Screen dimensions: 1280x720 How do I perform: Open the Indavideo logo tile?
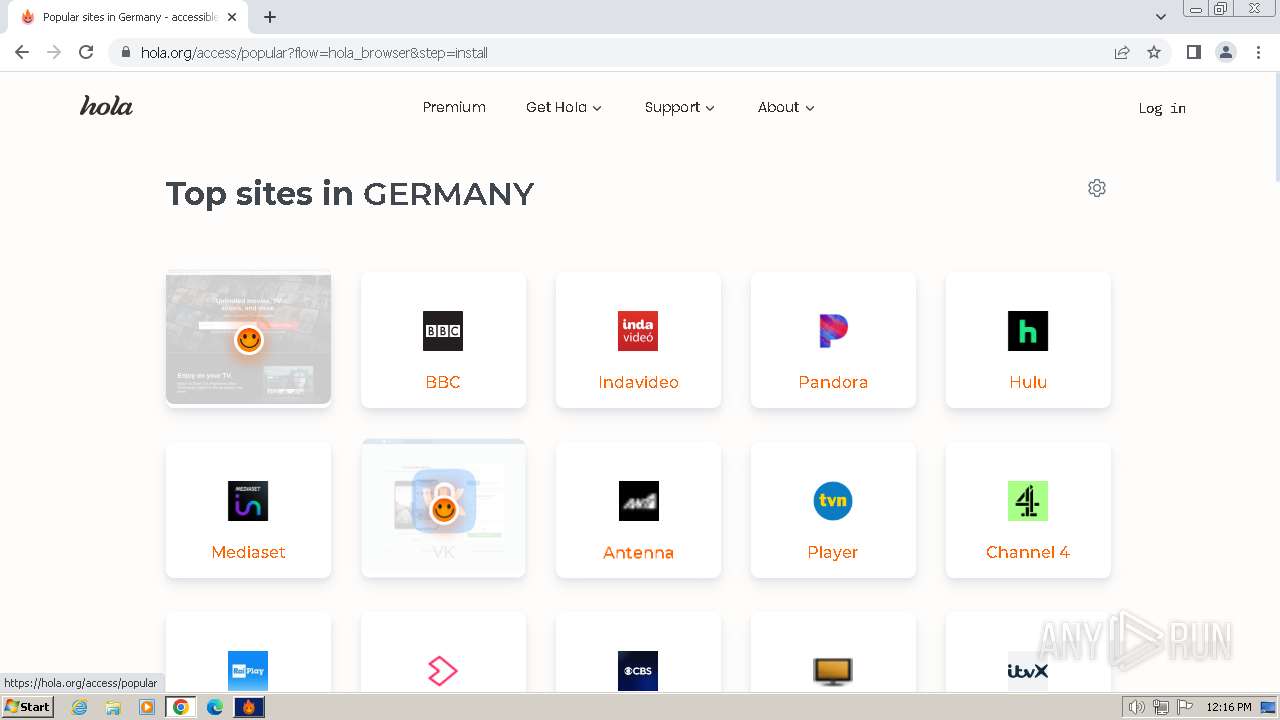click(638, 331)
